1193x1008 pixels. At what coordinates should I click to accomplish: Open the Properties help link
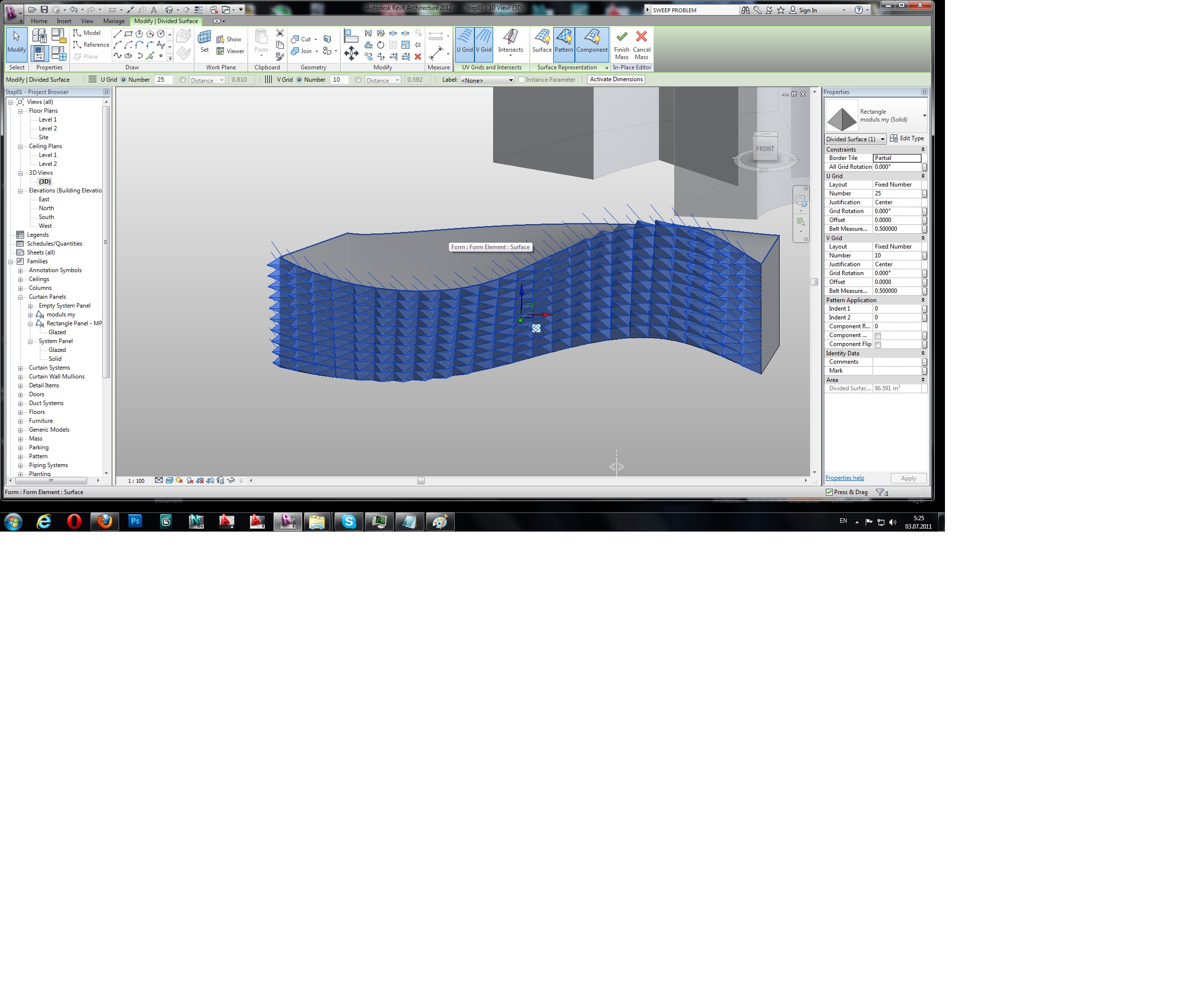tap(844, 478)
